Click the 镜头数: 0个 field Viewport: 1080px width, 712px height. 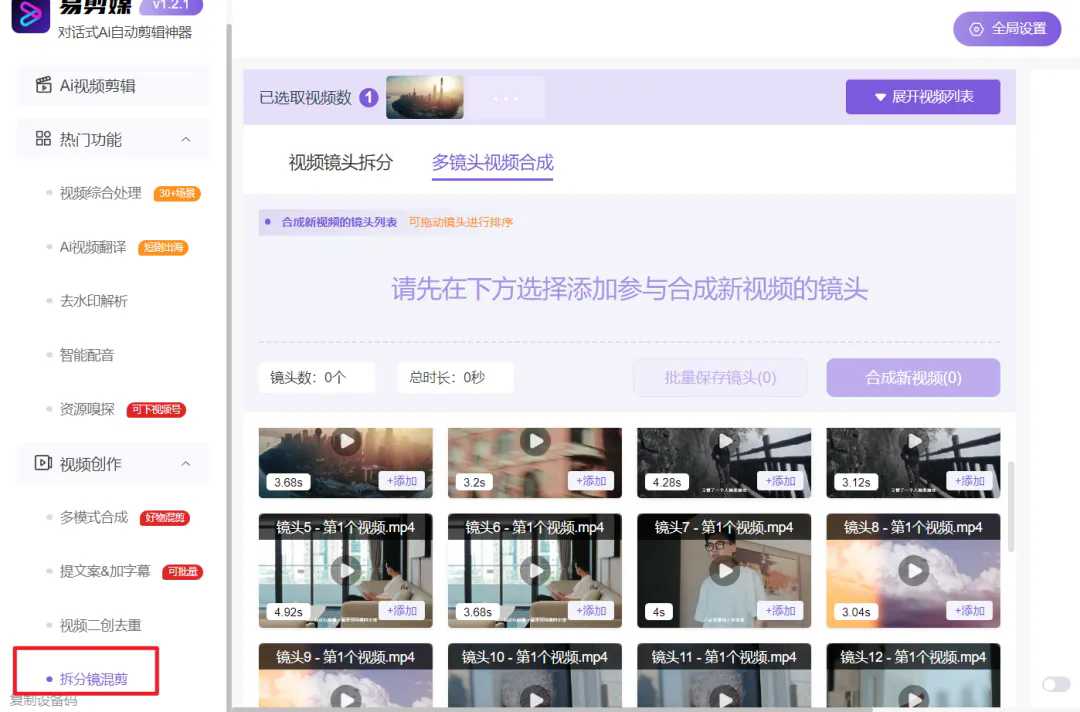tap(317, 377)
